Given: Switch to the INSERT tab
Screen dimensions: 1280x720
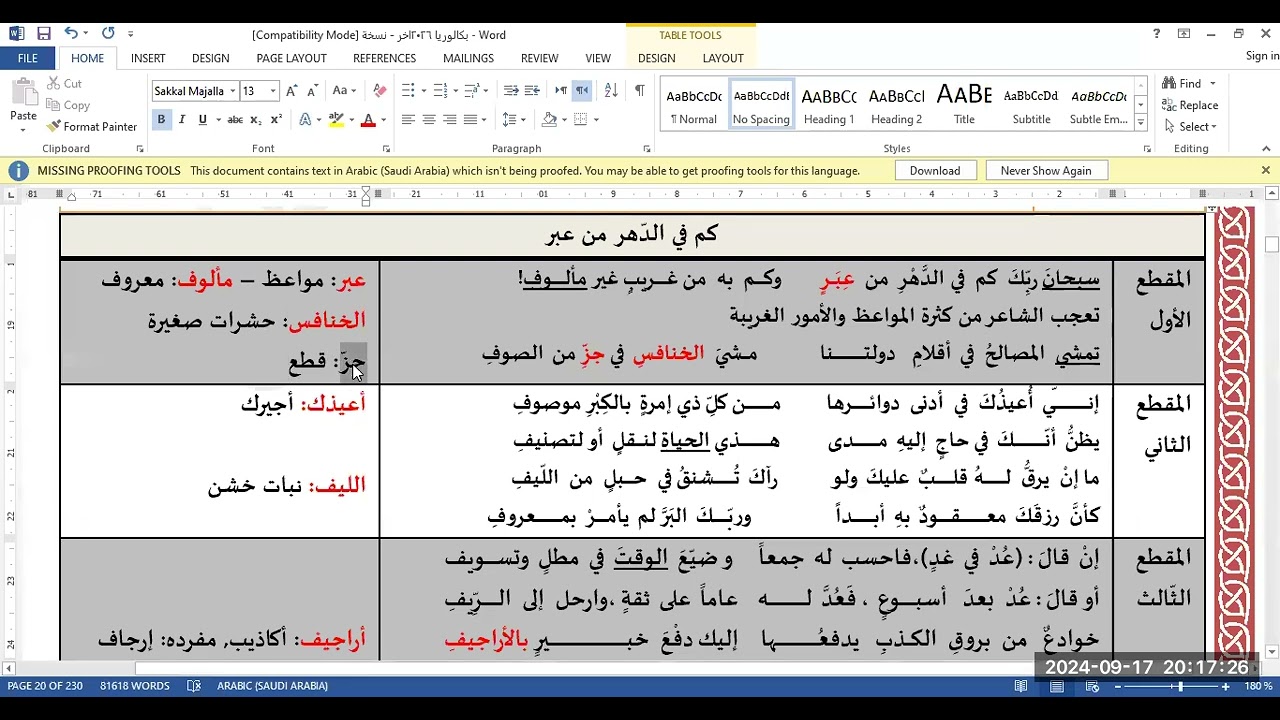Looking at the screenshot, I should tap(148, 58).
